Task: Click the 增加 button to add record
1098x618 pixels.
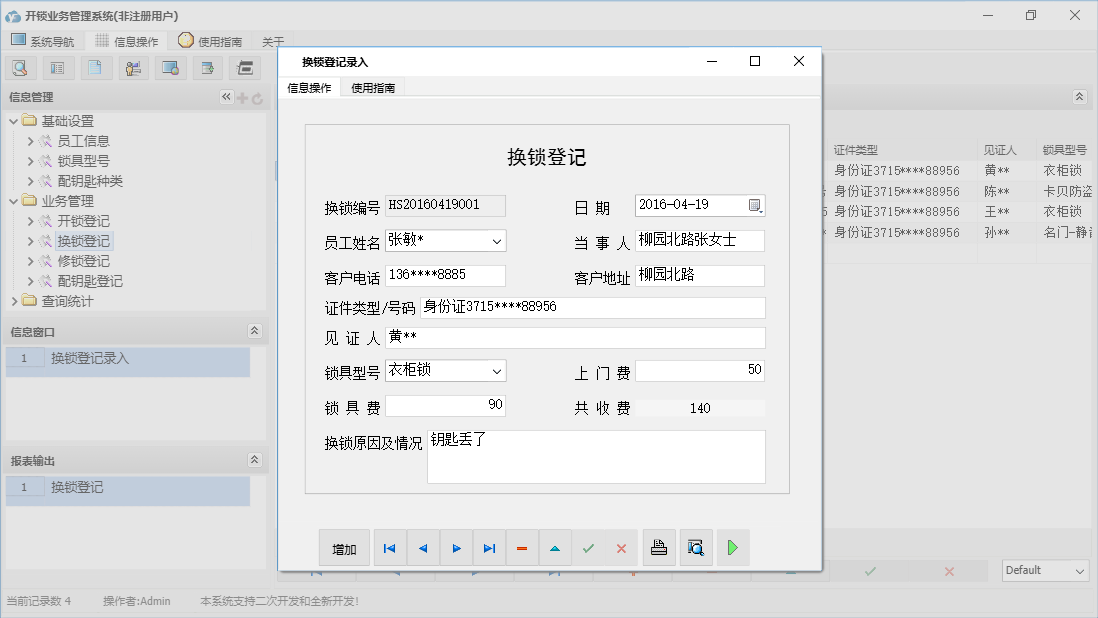Action: click(x=344, y=547)
